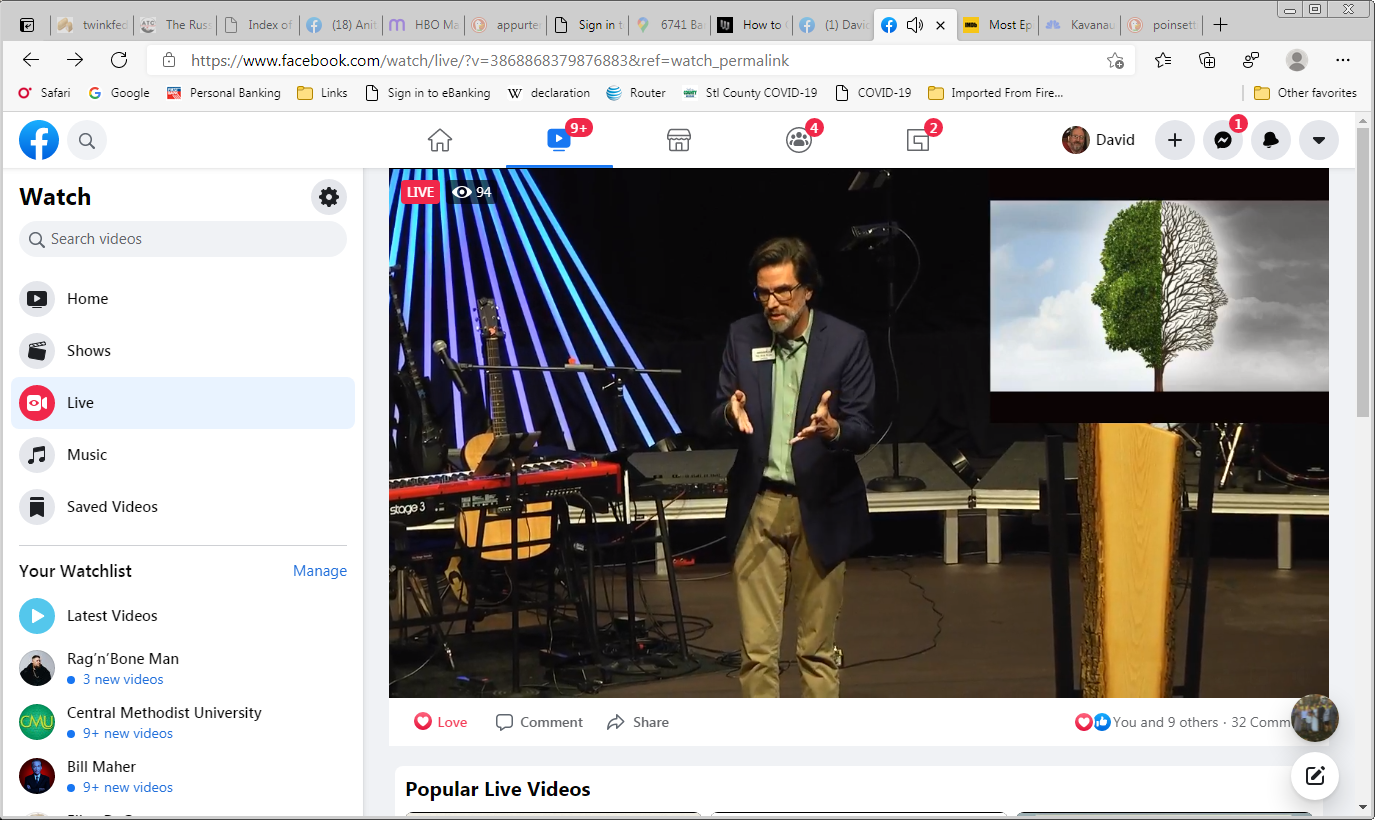Open the Marketplace storefront icon

click(x=679, y=140)
